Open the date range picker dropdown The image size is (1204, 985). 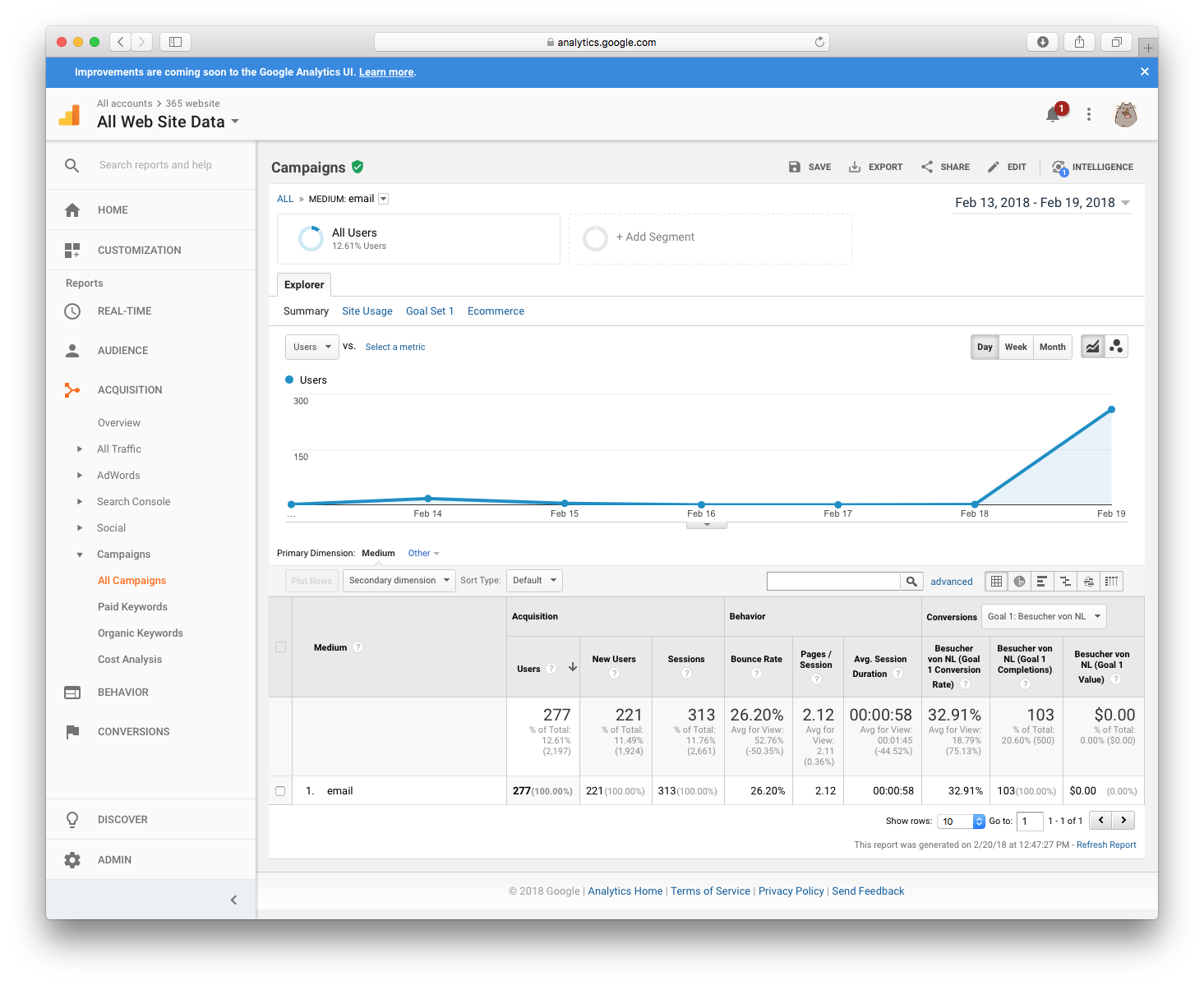pyautogui.click(x=1043, y=203)
